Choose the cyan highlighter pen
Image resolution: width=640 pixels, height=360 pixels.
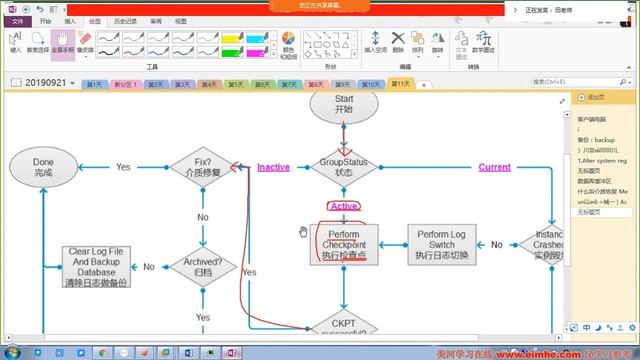click(257, 38)
